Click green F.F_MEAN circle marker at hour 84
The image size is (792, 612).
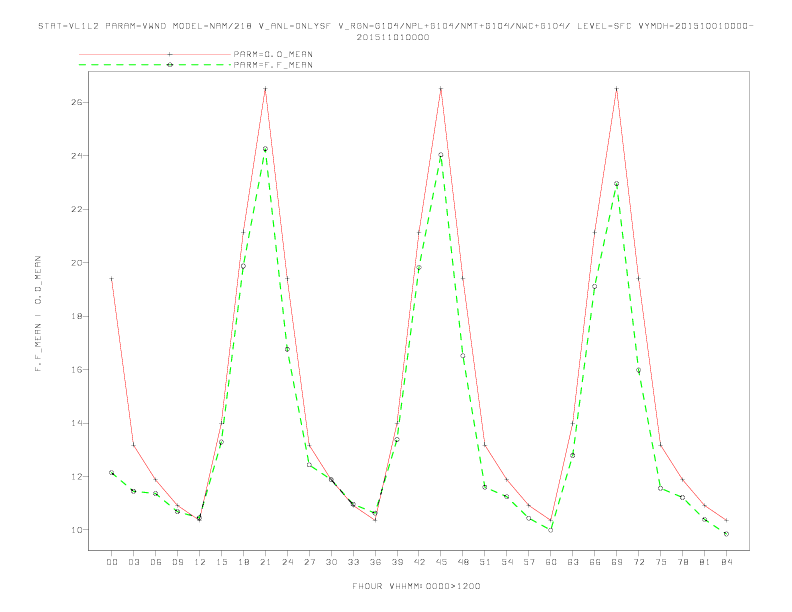click(x=726, y=534)
